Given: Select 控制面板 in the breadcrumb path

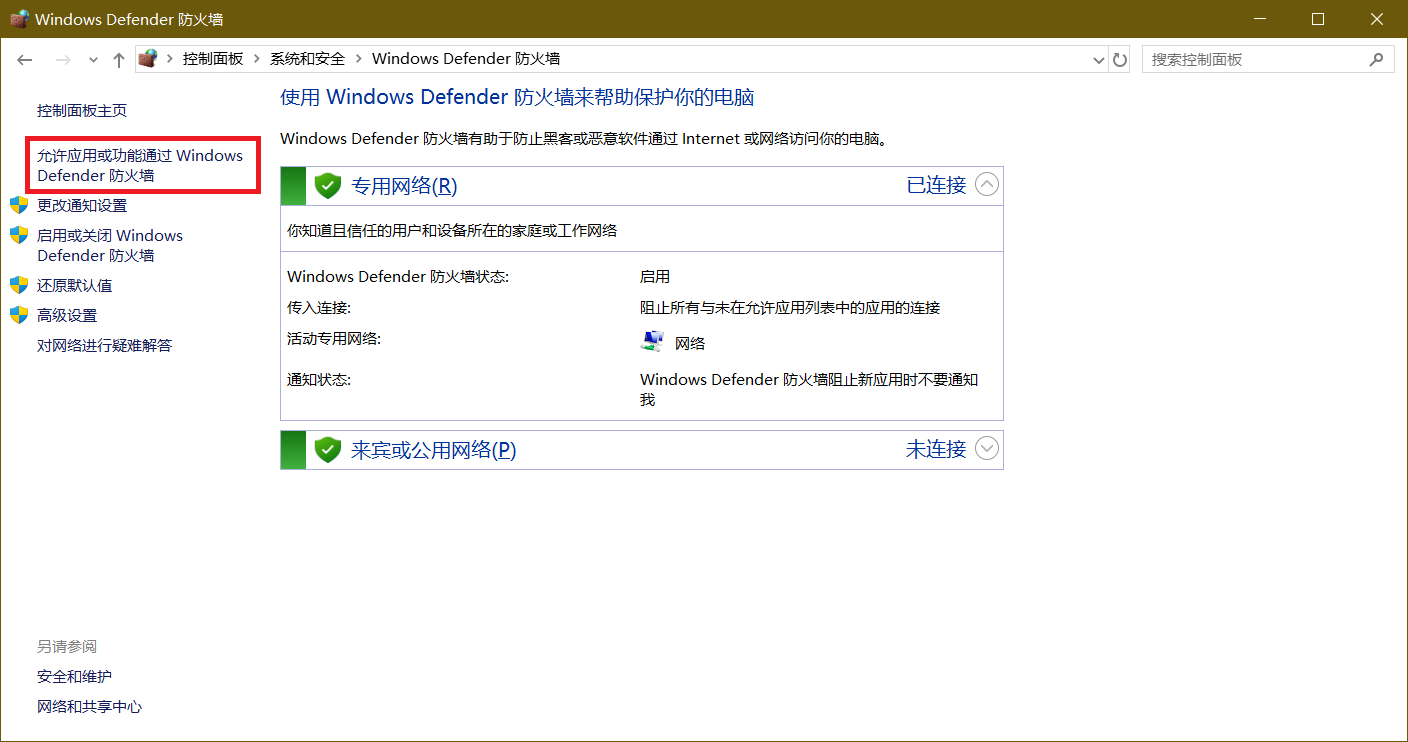Looking at the screenshot, I should click(x=213, y=59).
